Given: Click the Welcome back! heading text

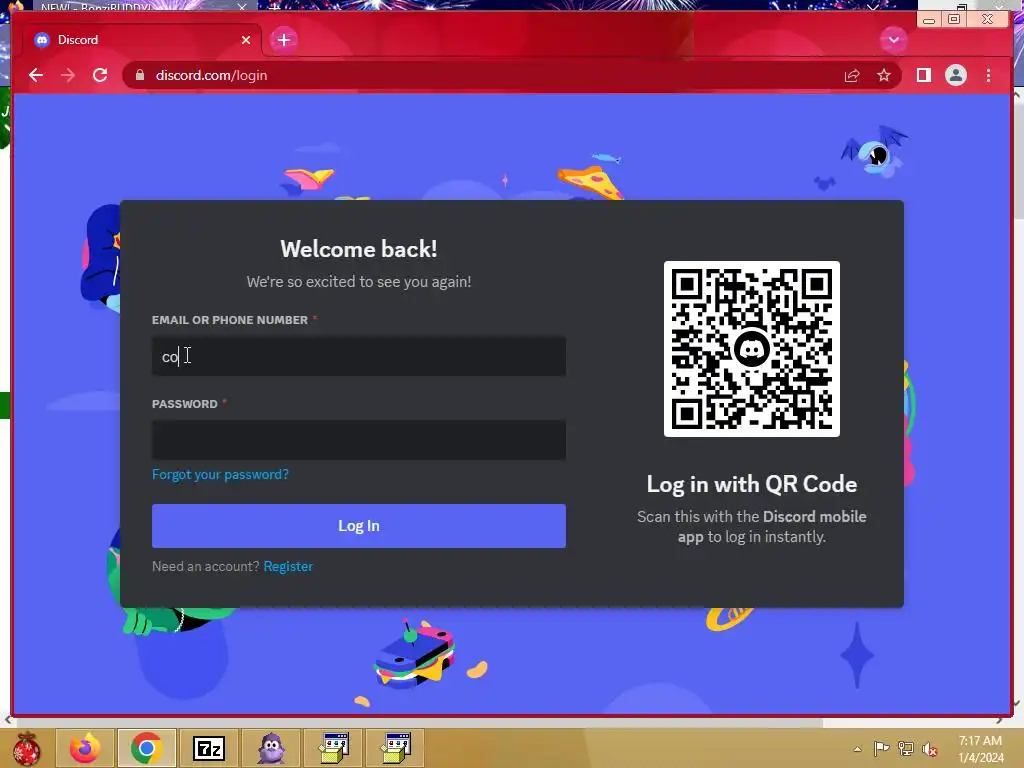Looking at the screenshot, I should (x=359, y=249).
